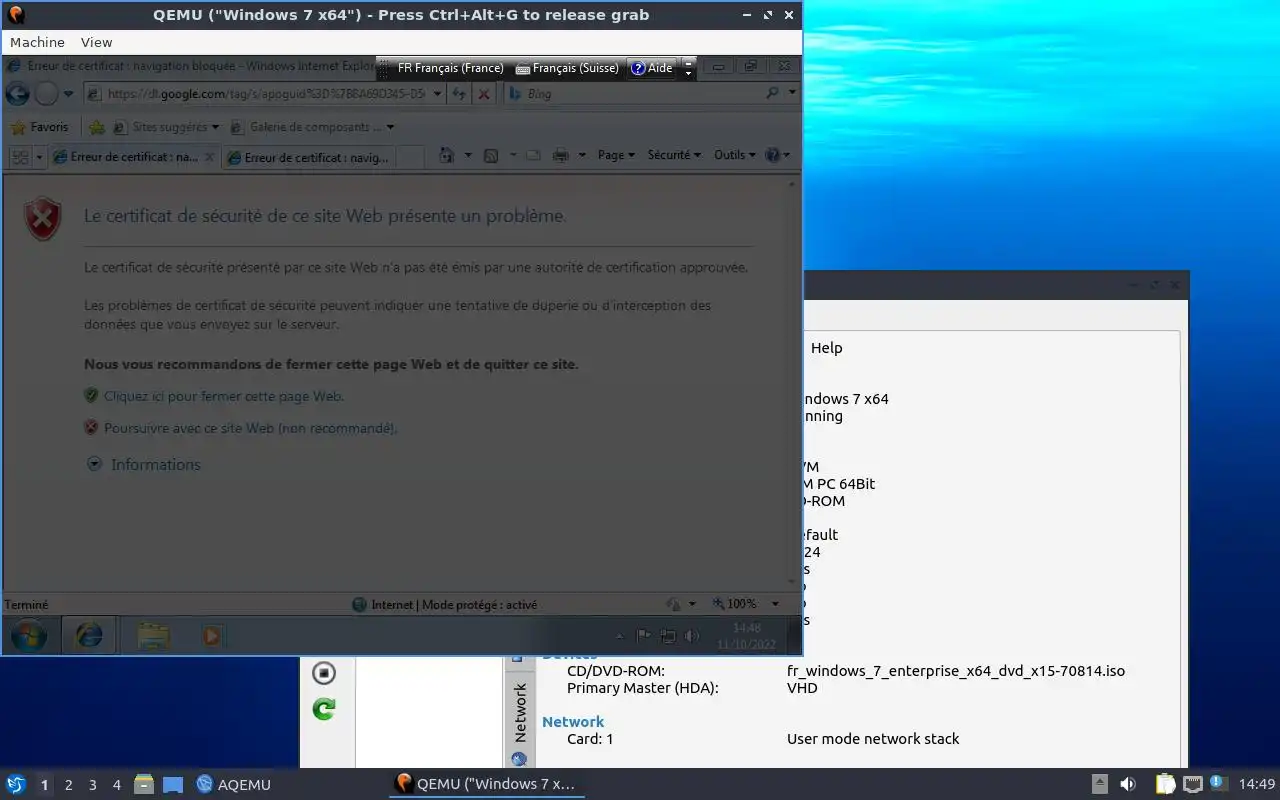The width and height of the screenshot is (1280, 800).
Task: Select Français (Suisse) keyboard layout
Action: click(x=567, y=68)
